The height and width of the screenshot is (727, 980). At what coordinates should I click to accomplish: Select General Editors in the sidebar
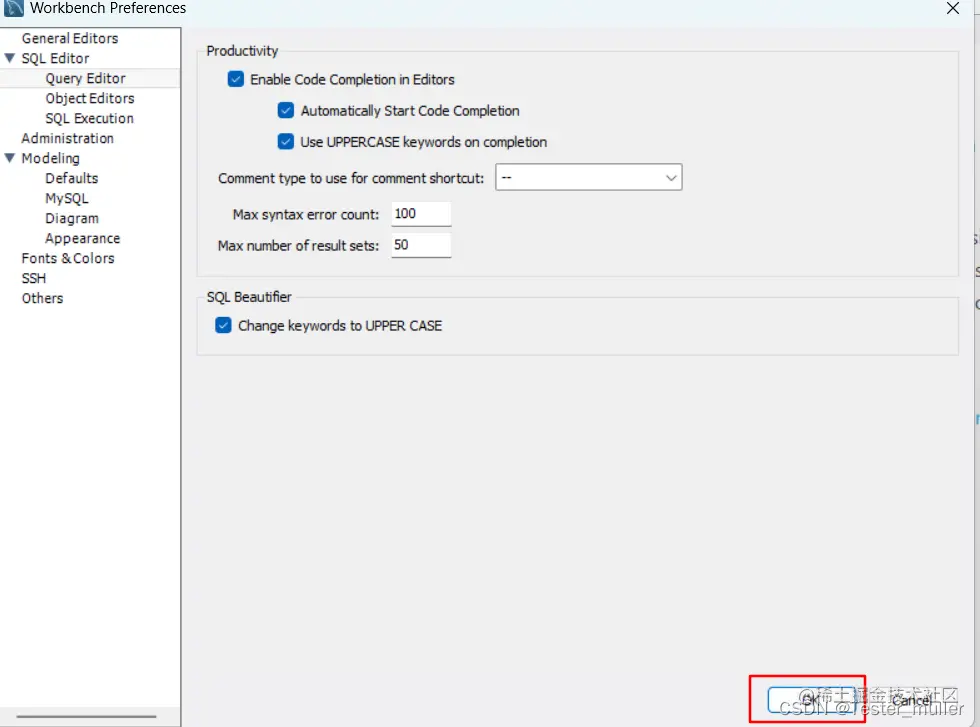[x=69, y=38]
